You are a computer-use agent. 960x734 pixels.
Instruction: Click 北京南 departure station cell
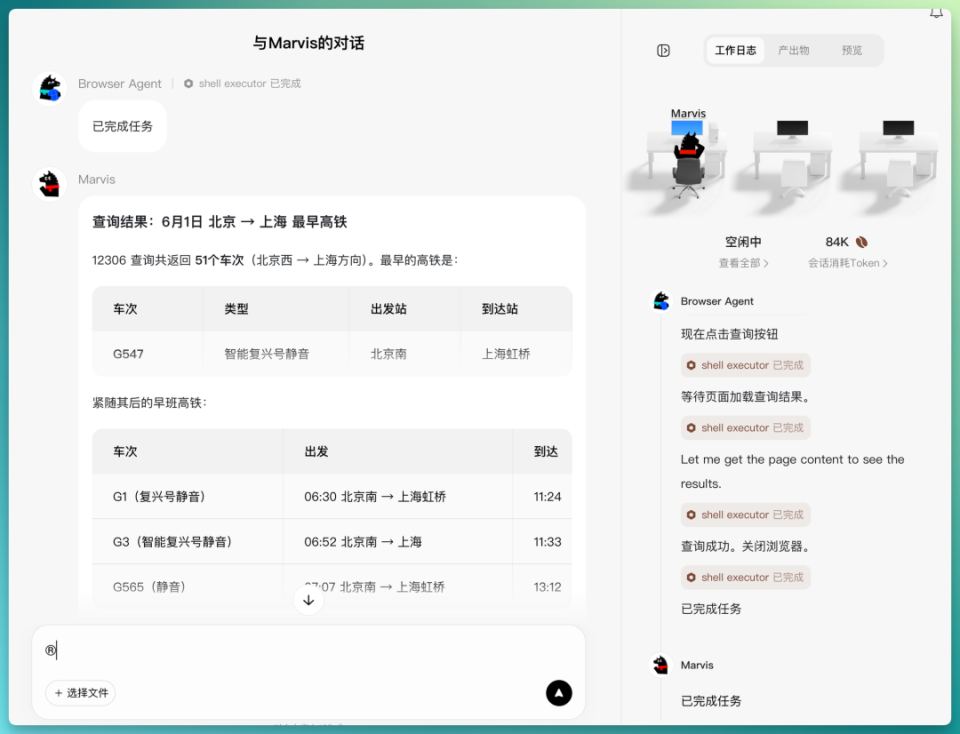(x=405, y=354)
